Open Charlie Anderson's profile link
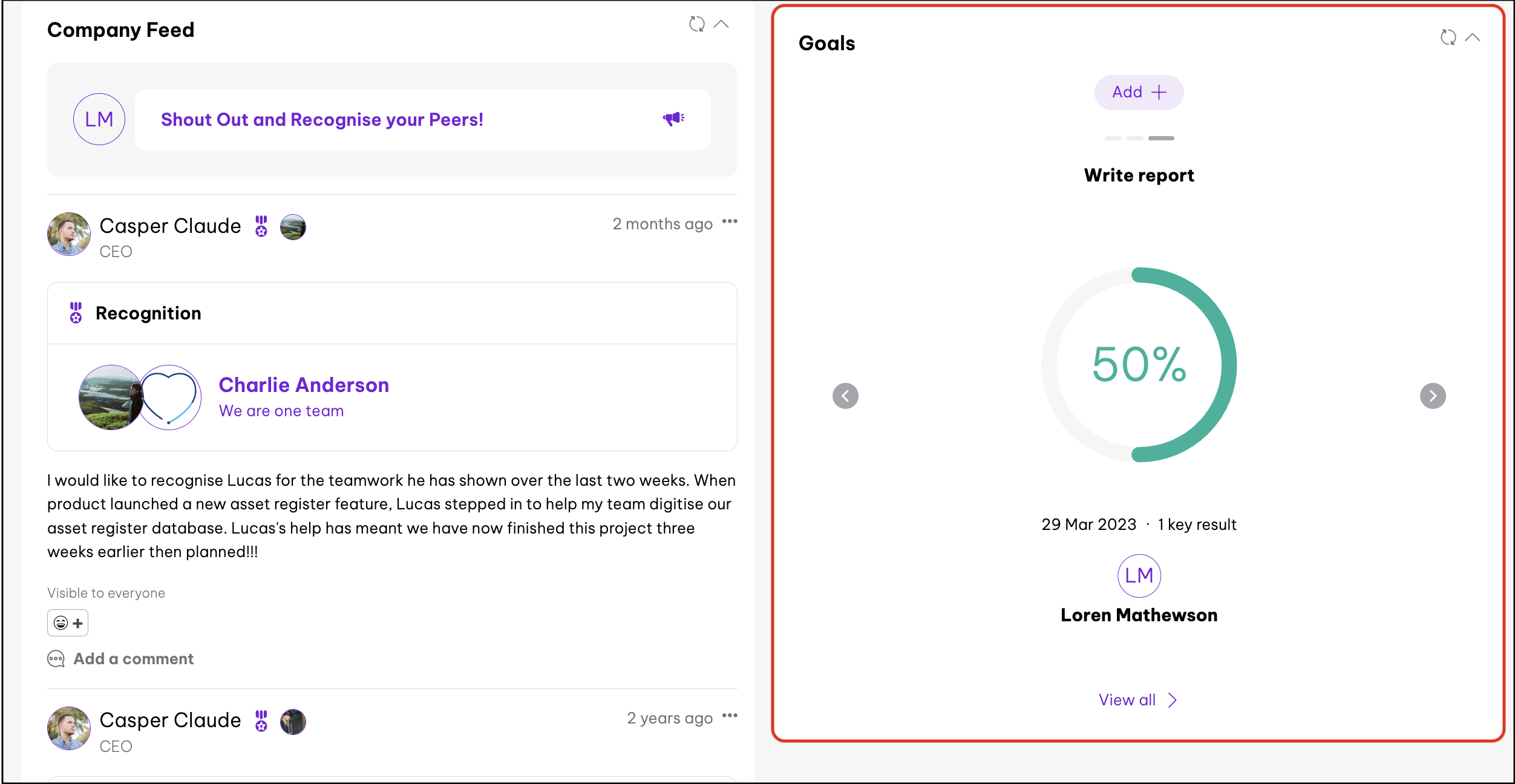This screenshot has height=784, width=1515. tap(304, 385)
